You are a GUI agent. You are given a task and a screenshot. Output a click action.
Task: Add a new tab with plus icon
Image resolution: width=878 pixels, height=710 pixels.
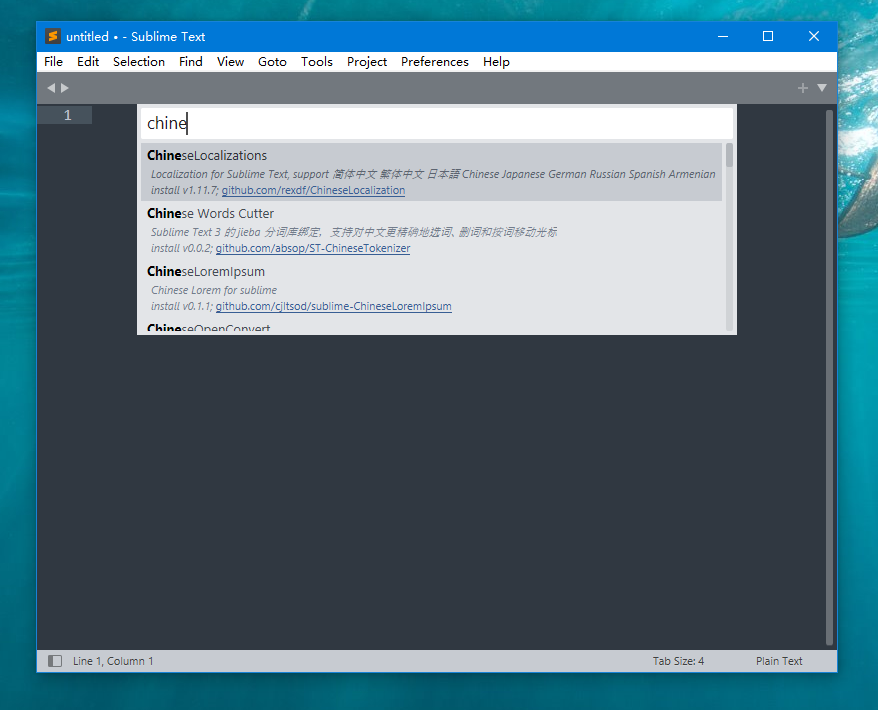802,88
